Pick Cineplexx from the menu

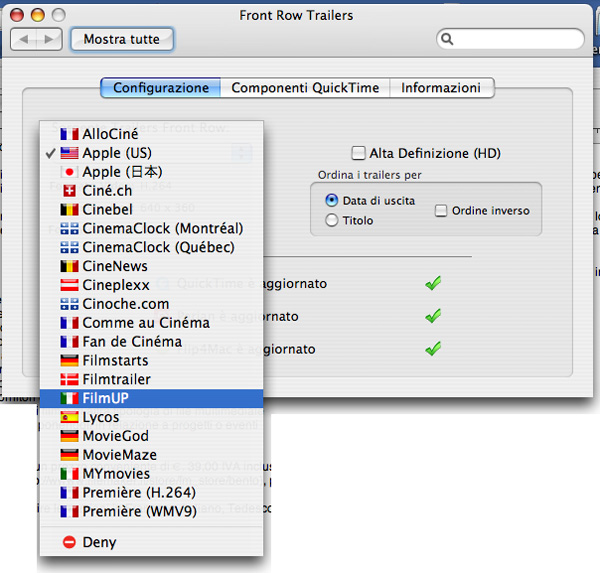pos(152,285)
